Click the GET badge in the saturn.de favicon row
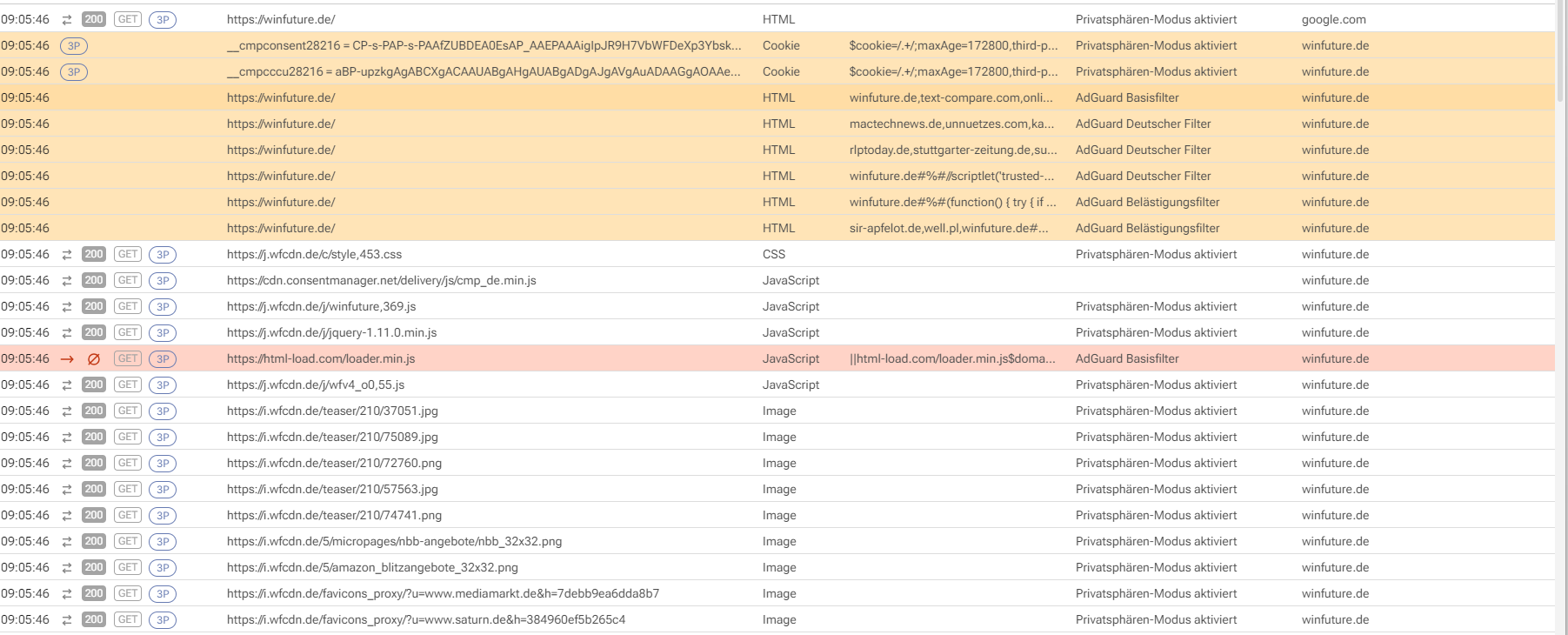The image size is (1568, 635). click(x=128, y=619)
